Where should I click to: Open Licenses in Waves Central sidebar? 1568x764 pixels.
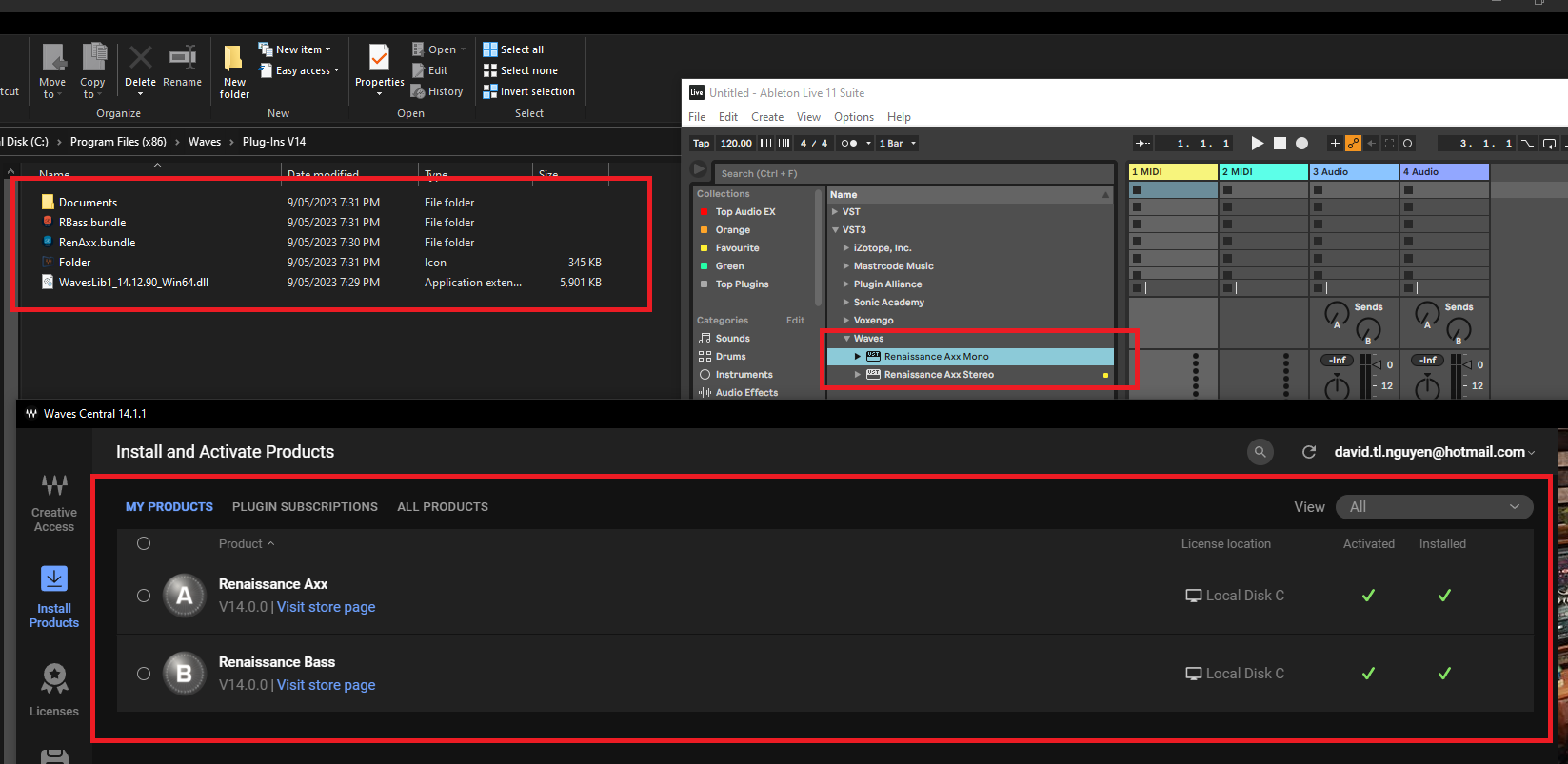point(54,690)
